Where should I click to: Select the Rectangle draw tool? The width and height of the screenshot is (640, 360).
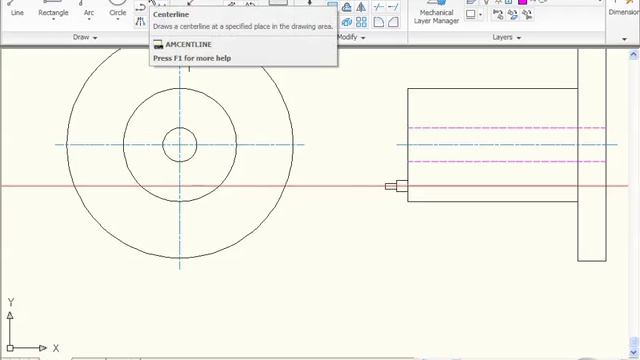53,9
